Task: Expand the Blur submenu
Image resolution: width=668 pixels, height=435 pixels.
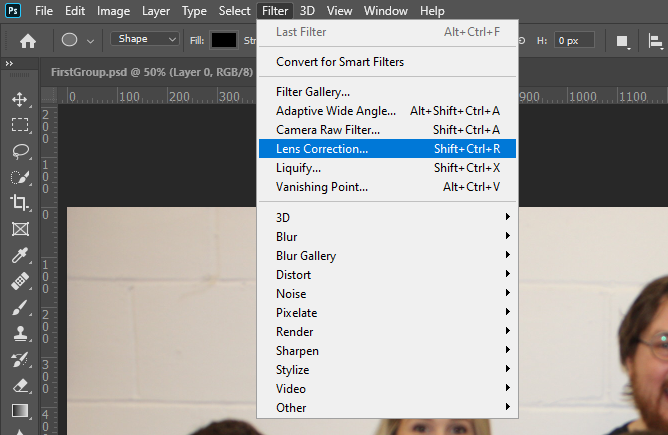Action: tap(387, 236)
